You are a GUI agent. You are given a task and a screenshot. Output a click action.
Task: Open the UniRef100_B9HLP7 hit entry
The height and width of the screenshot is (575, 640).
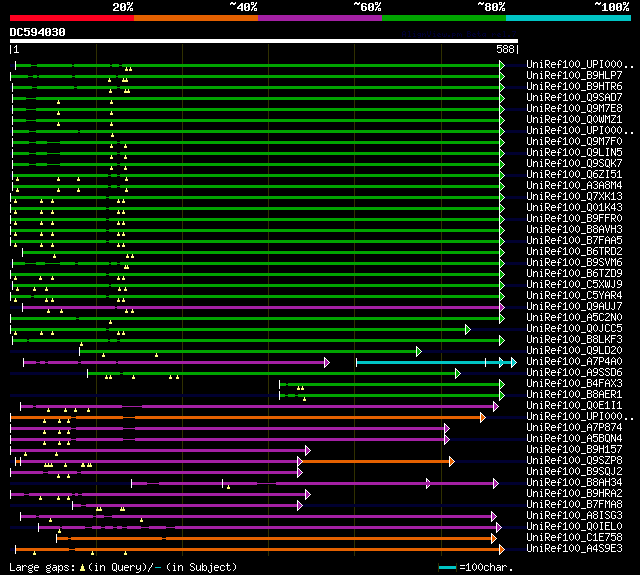tap(574, 75)
